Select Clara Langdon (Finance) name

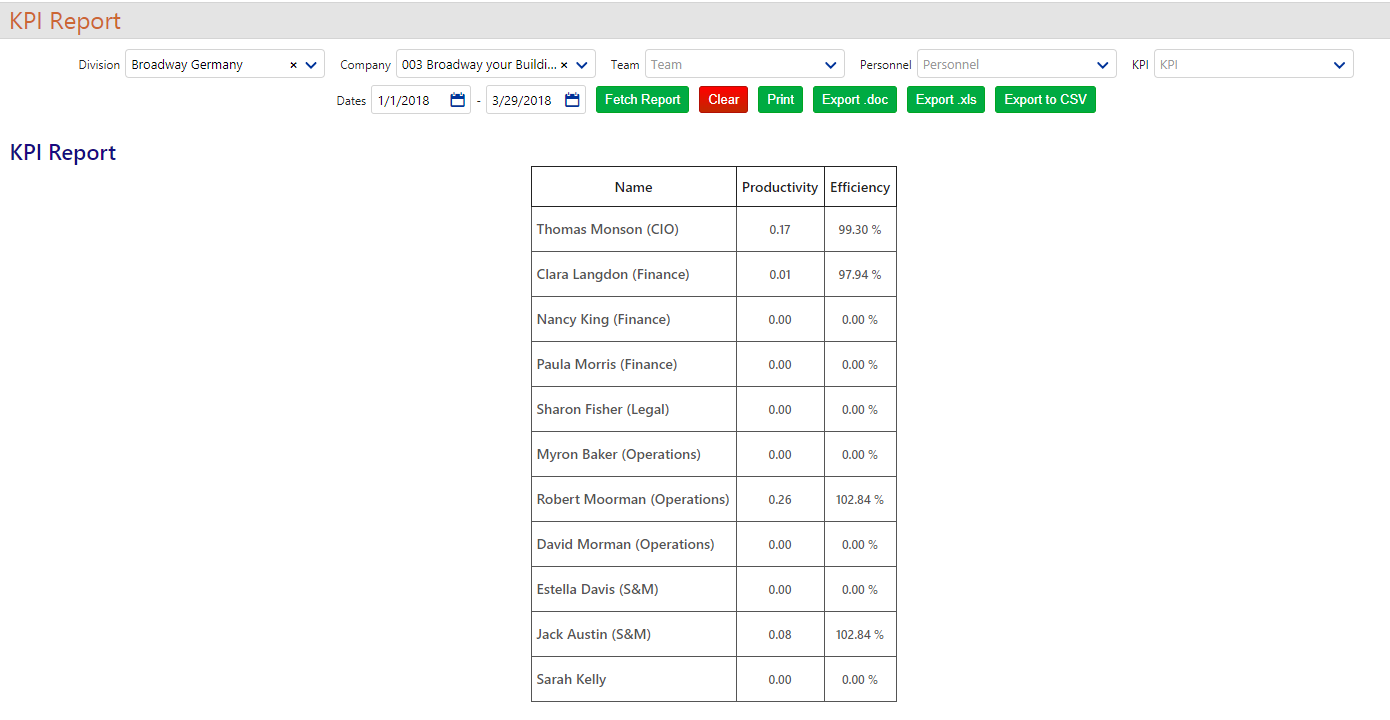[x=613, y=274]
